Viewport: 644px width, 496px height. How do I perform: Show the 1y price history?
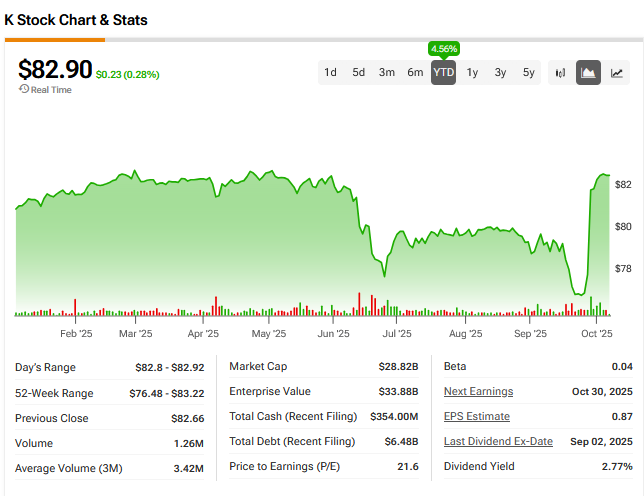coord(472,72)
